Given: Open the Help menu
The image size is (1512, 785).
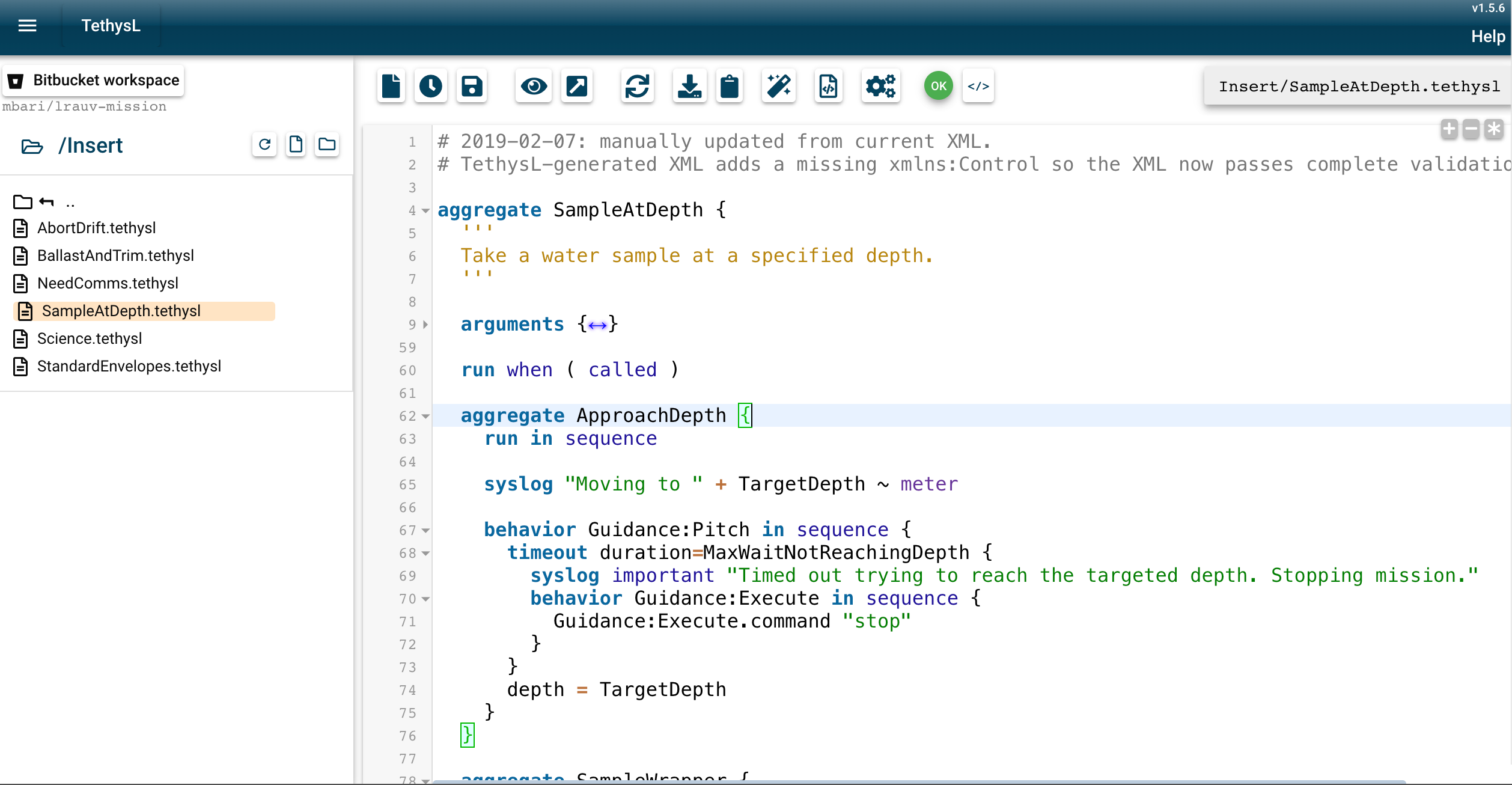Looking at the screenshot, I should click(1488, 37).
